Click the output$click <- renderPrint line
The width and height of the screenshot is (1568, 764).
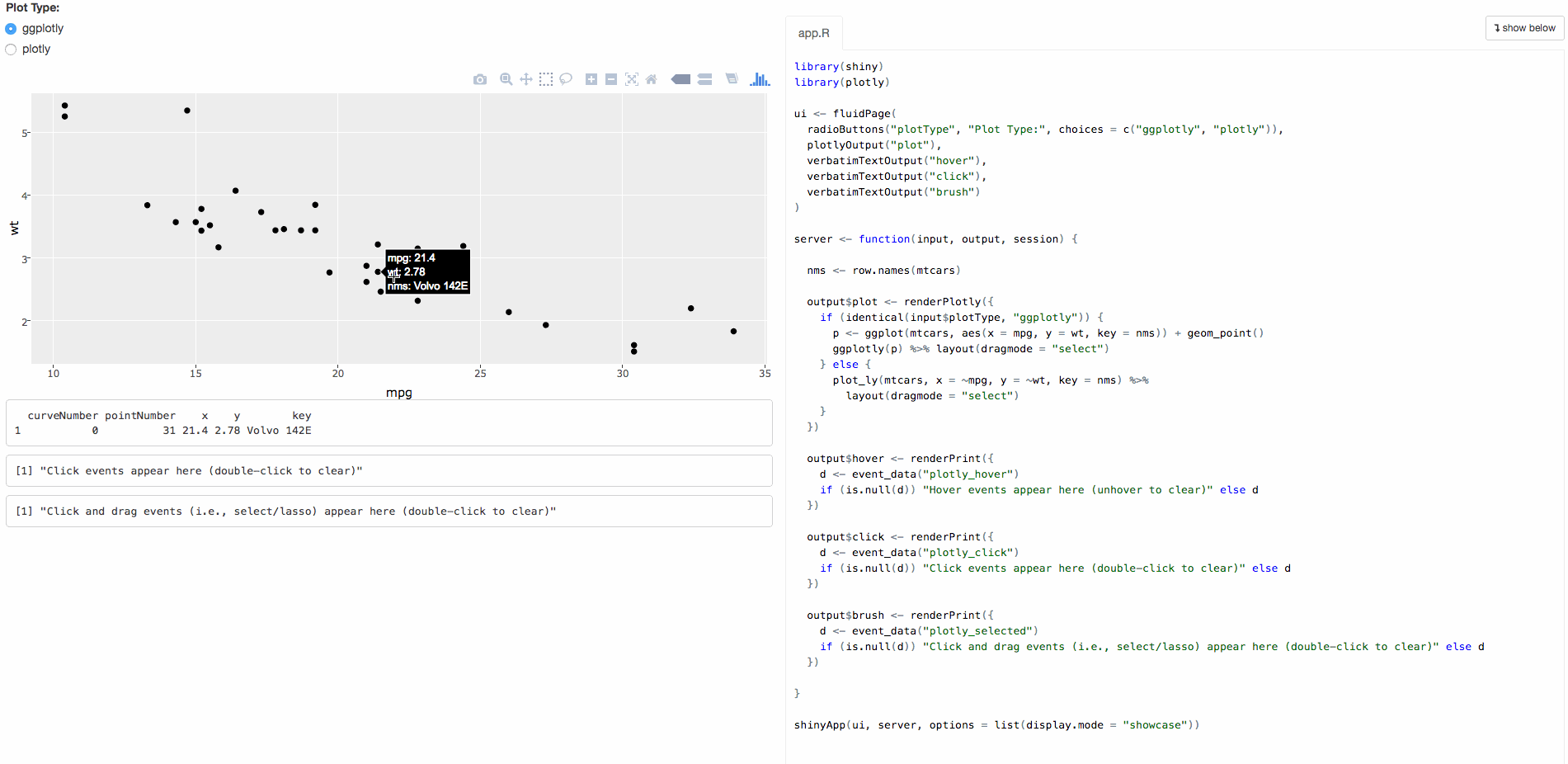click(901, 537)
